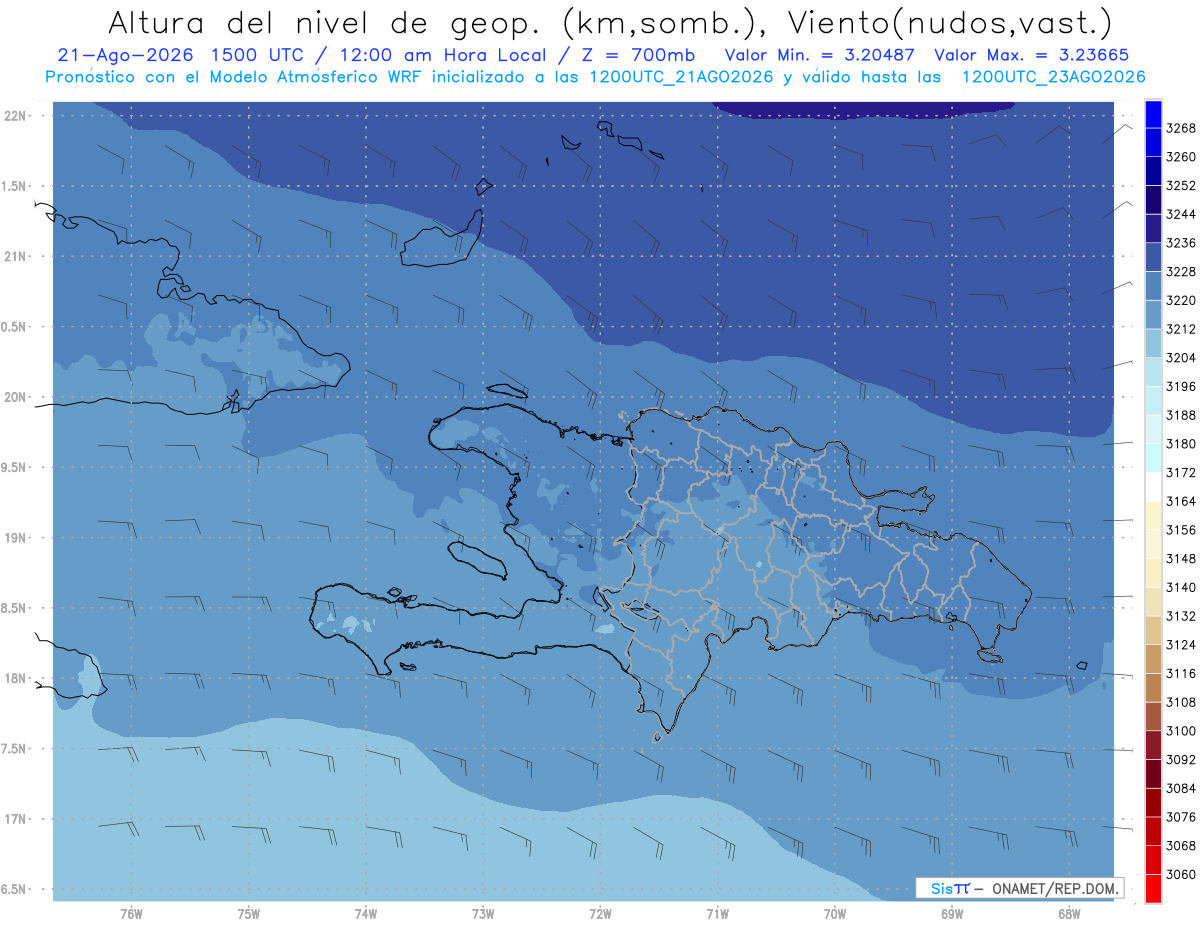Pick legend color band between 3260 and 3268
The height and width of the screenshot is (927, 1200).
(1153, 143)
